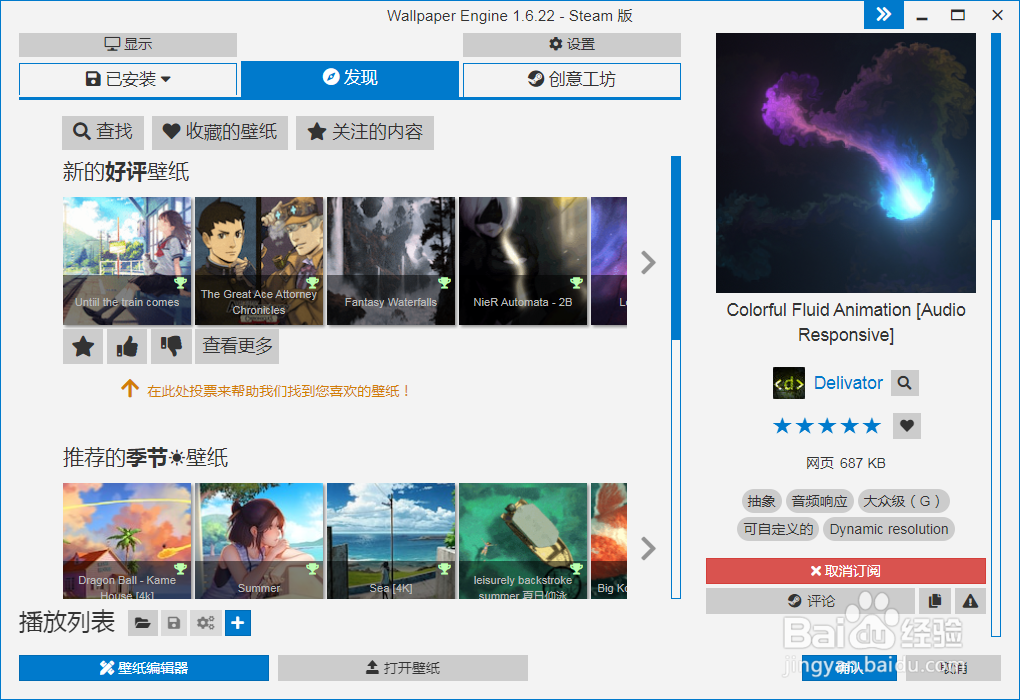Open Settings (设置) with gear icon
Viewport: 1020px width, 700px height.
572,44
